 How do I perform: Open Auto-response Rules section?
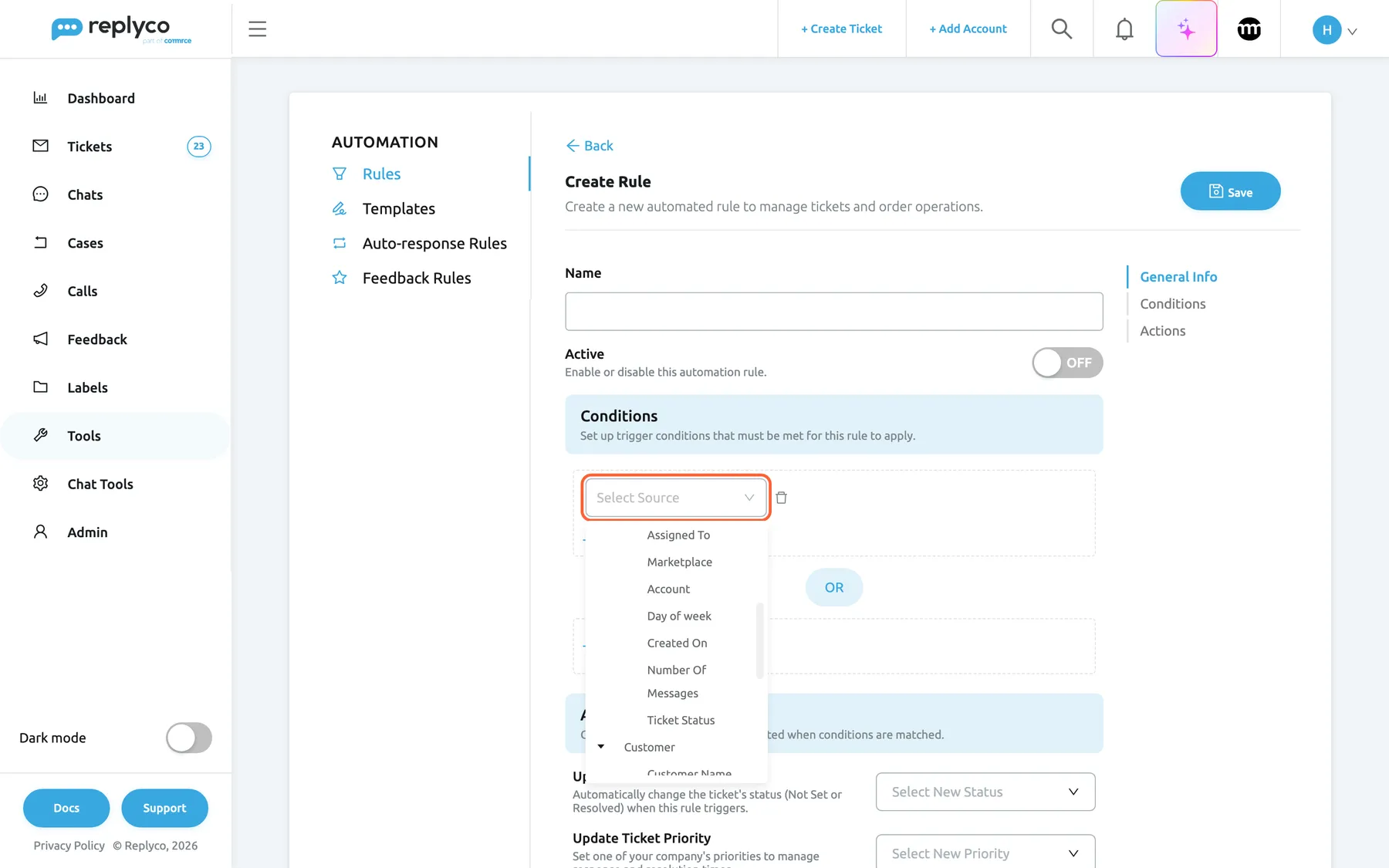coord(434,243)
